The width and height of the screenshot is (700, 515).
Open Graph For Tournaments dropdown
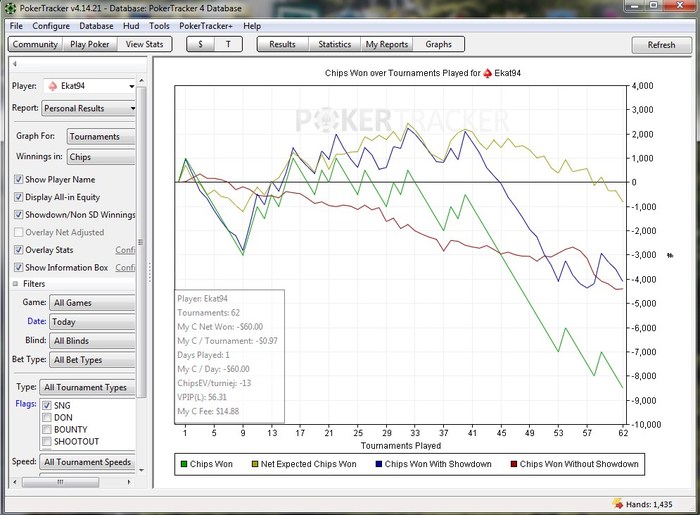(x=101, y=137)
